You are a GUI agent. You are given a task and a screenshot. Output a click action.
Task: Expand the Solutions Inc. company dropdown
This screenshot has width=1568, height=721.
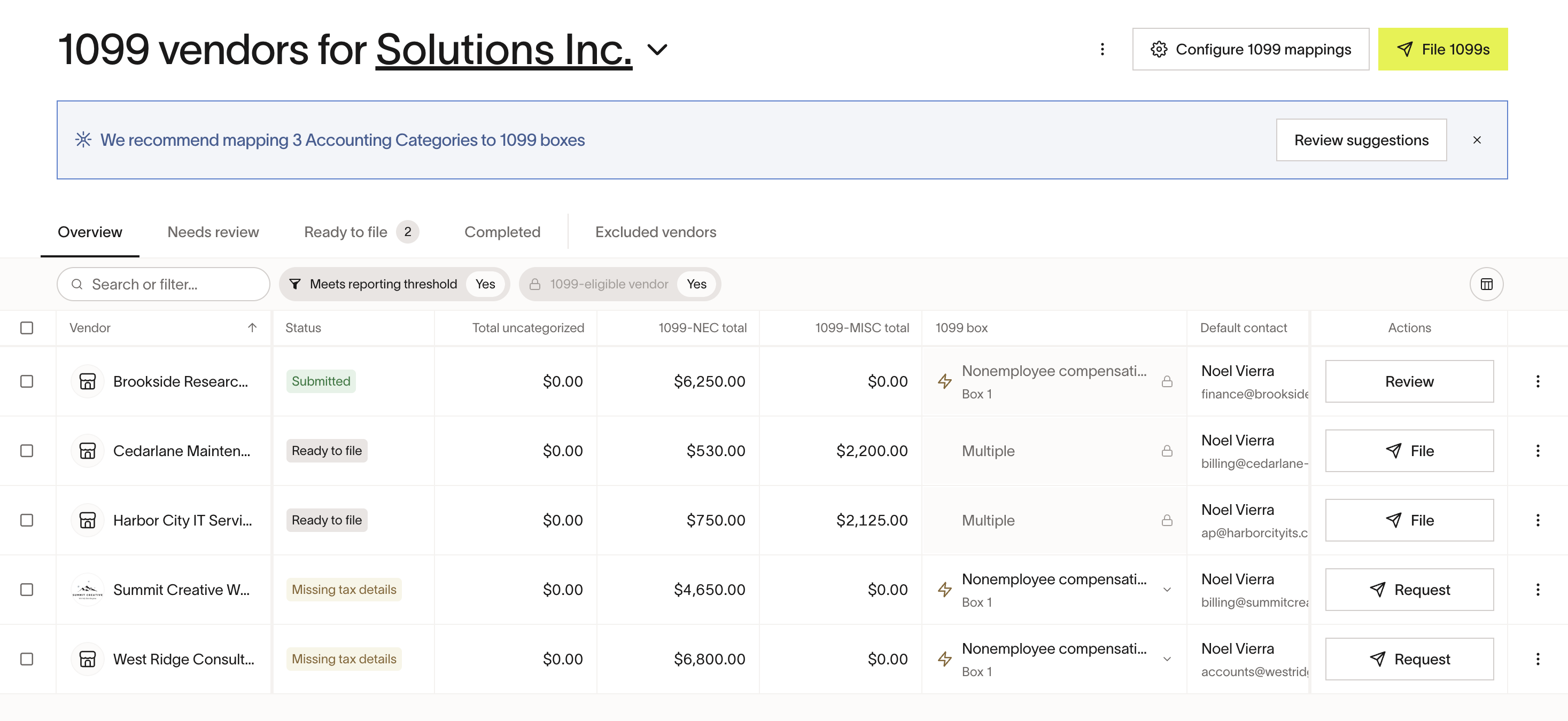point(657,49)
